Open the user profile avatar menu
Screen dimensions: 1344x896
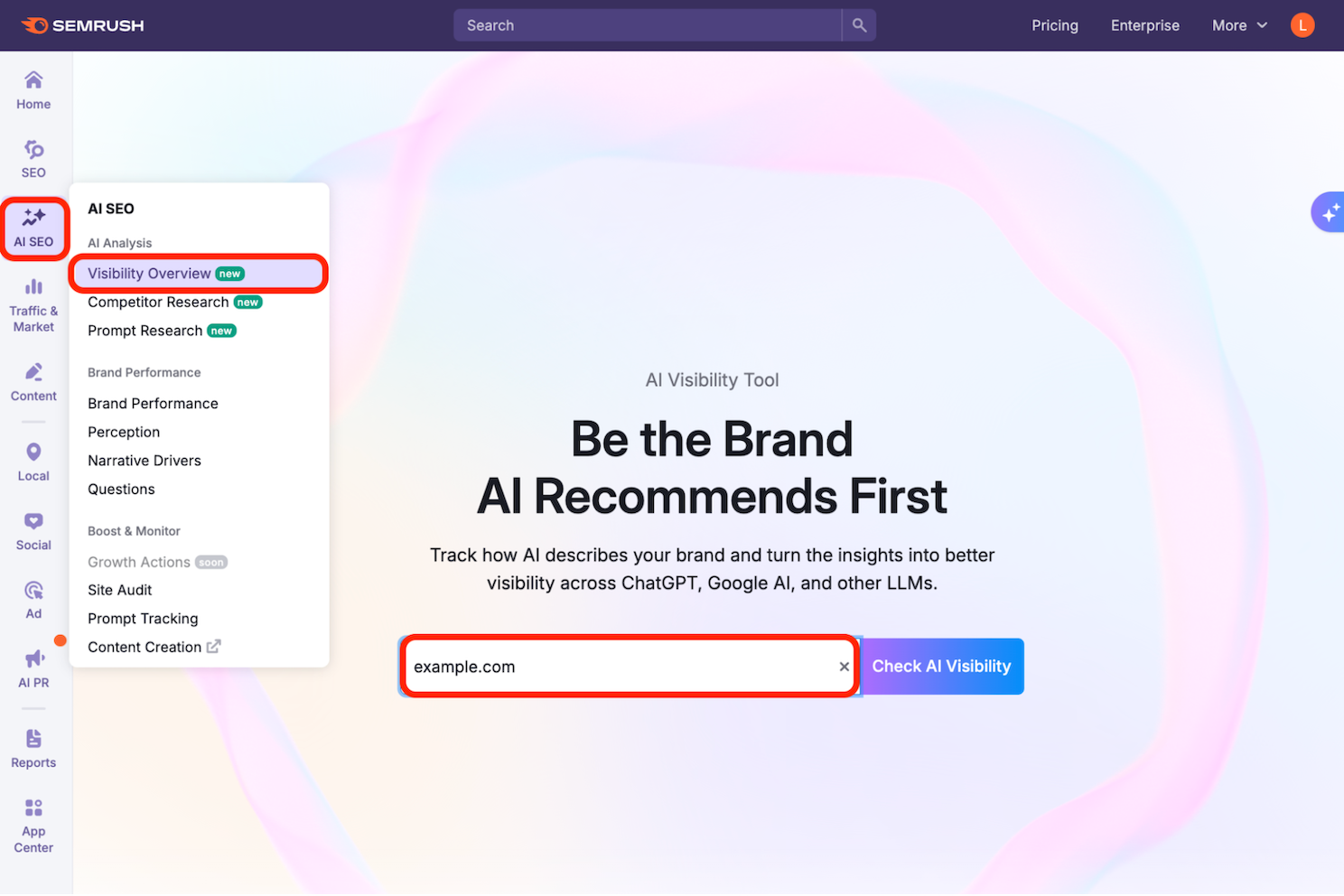tap(1302, 25)
